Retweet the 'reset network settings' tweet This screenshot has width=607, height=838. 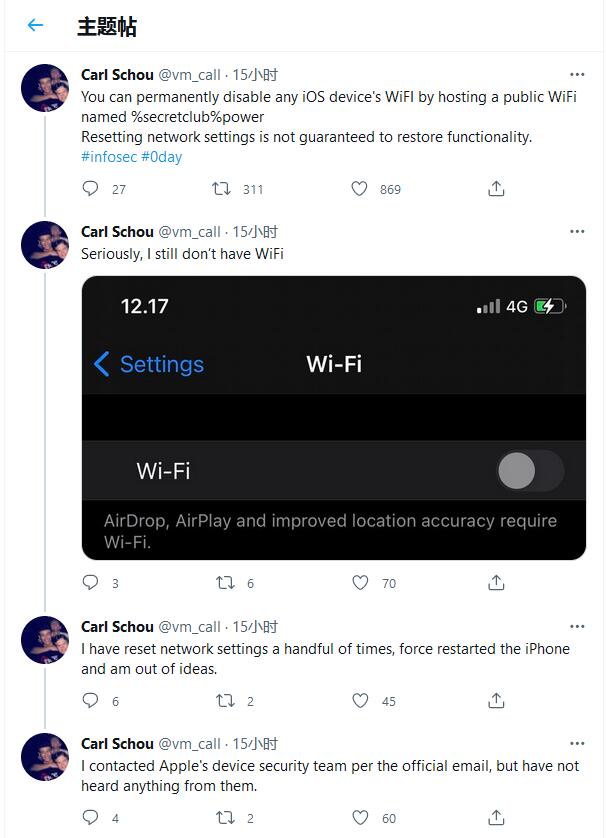[223, 701]
